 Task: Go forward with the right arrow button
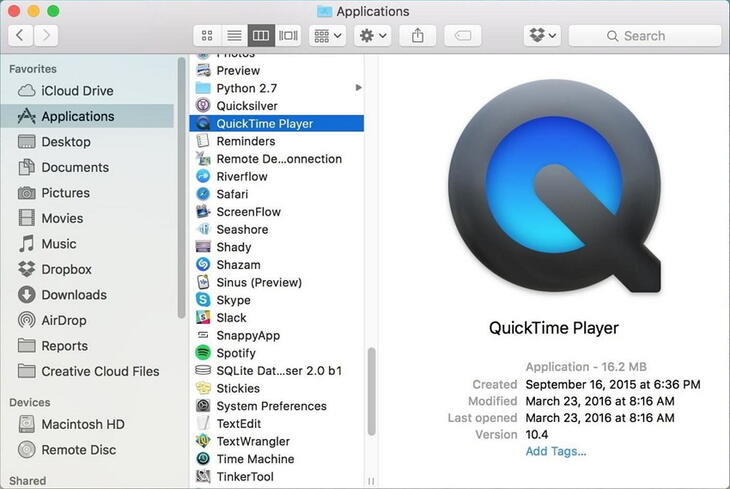[x=46, y=36]
